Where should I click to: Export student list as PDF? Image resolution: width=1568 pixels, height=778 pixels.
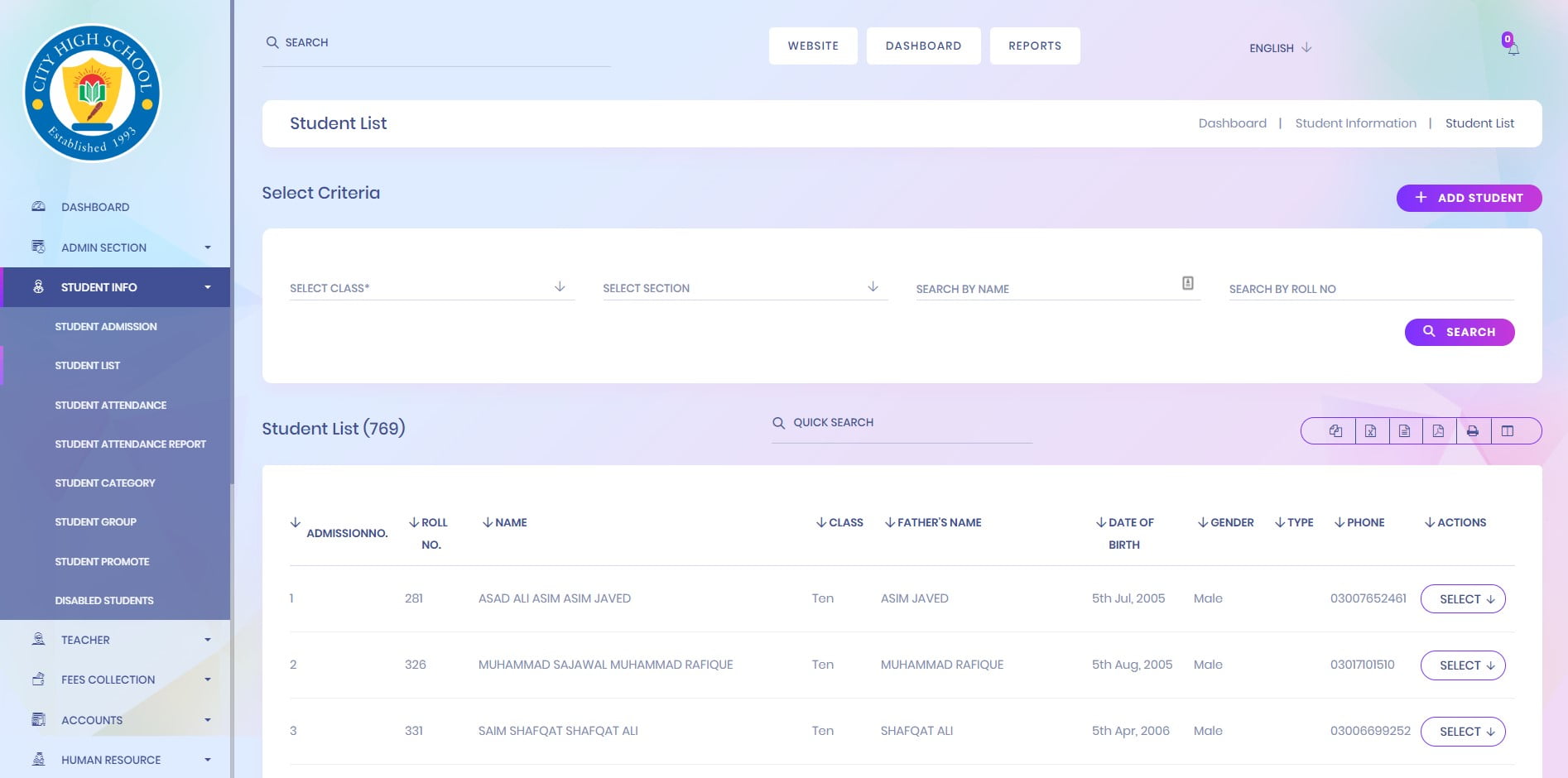point(1438,431)
